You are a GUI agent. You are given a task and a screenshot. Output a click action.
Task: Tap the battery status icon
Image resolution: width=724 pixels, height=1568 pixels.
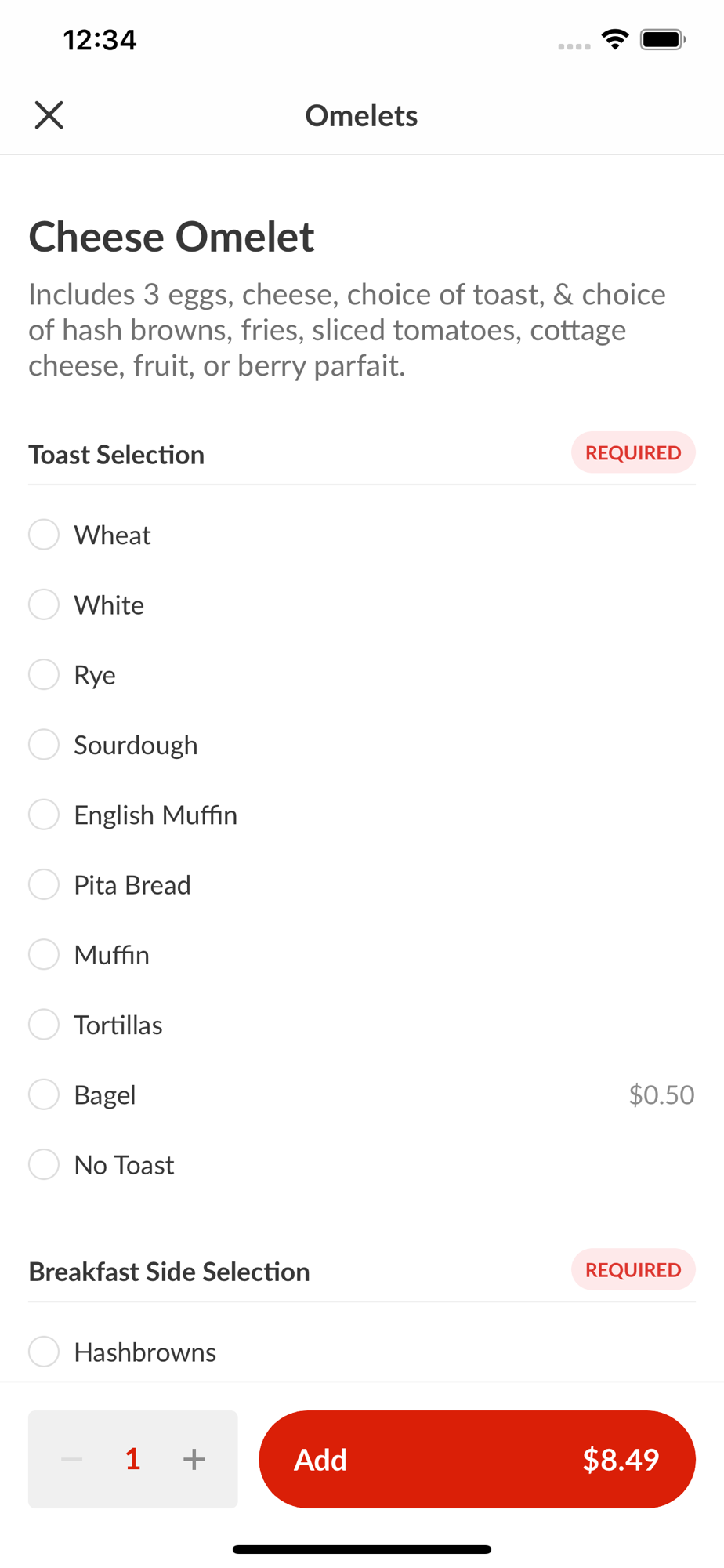point(663,39)
